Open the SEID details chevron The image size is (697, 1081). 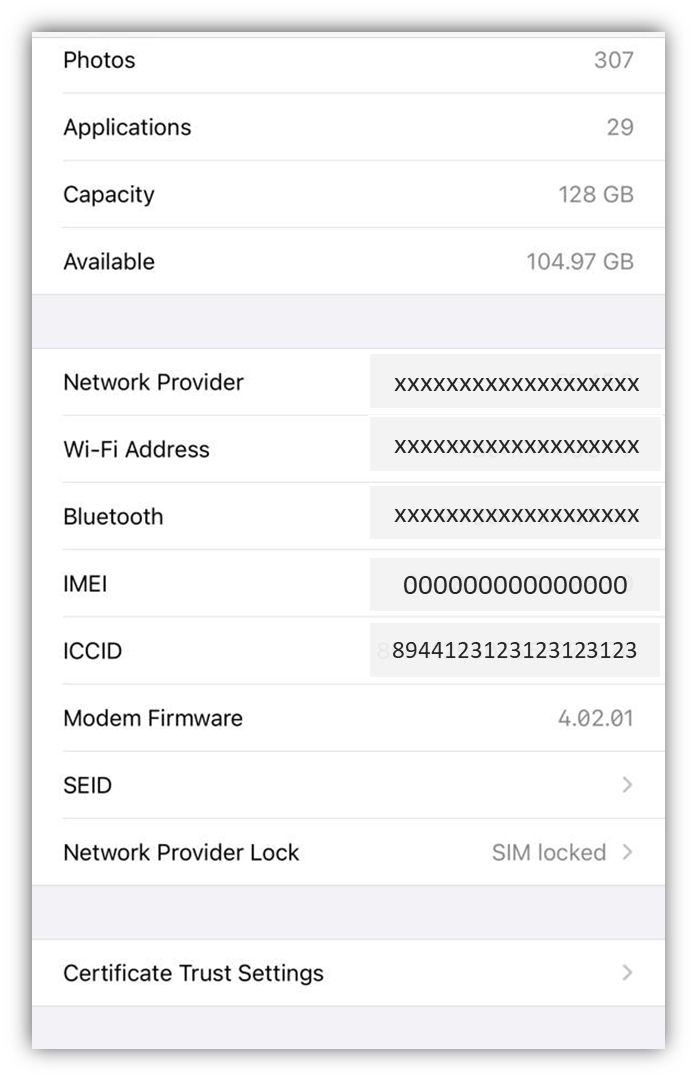[628, 785]
